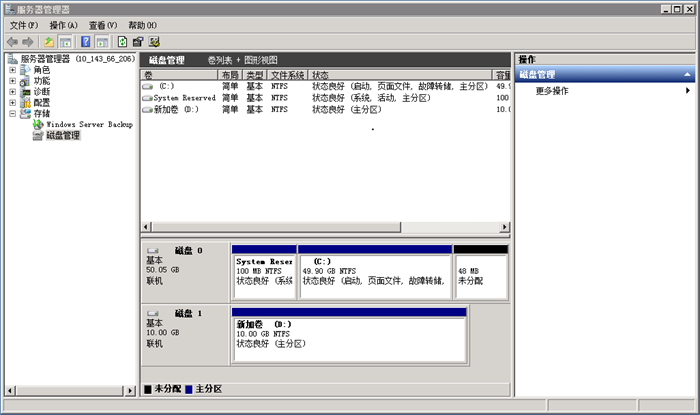This screenshot has height=415, width=700.
Task: Select Windows Server Backup in the tree
Action: [x=88, y=124]
